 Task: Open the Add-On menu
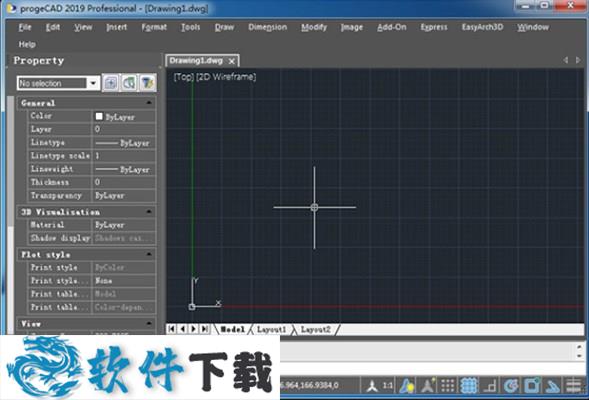click(x=392, y=27)
